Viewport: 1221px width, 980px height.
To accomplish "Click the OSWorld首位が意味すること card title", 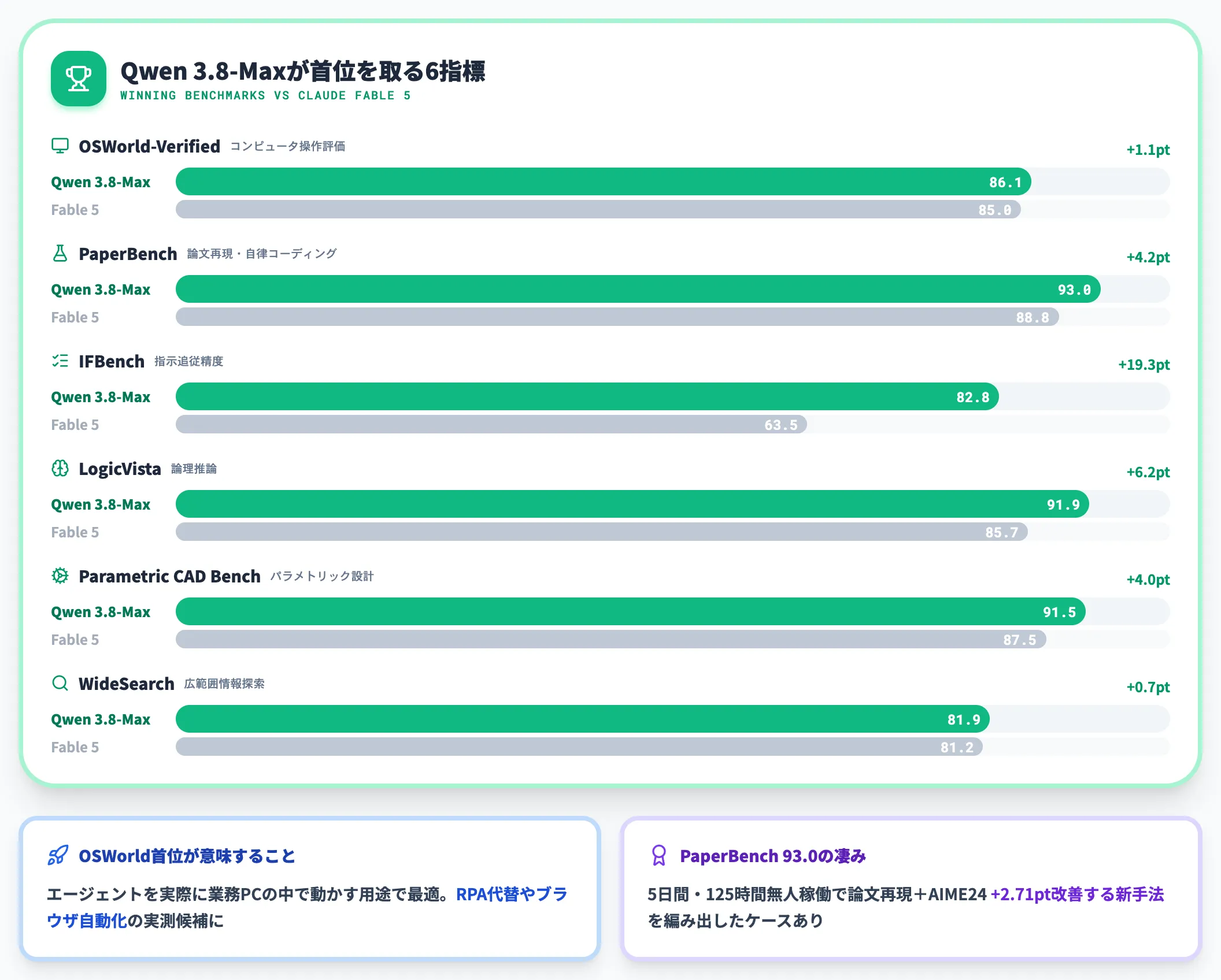I will click(187, 856).
